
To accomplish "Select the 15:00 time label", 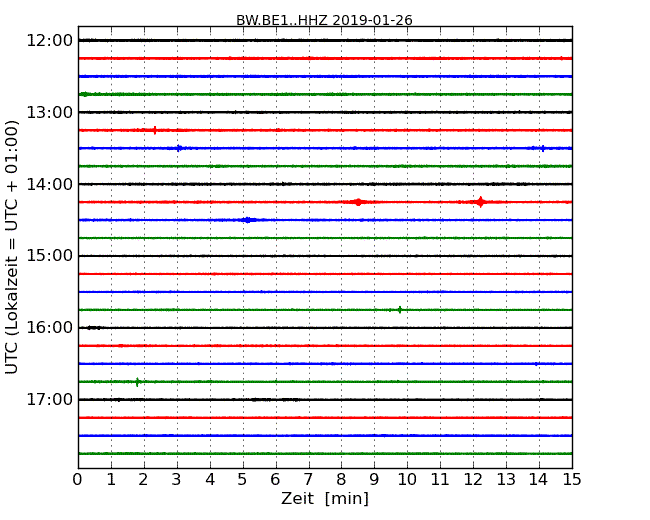I will [x=49, y=256].
